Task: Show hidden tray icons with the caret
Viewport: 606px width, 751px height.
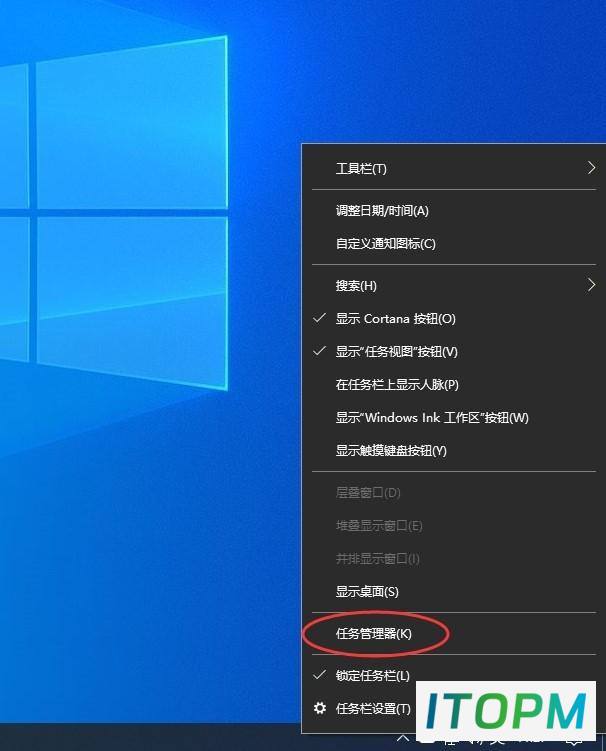Action: [403, 738]
